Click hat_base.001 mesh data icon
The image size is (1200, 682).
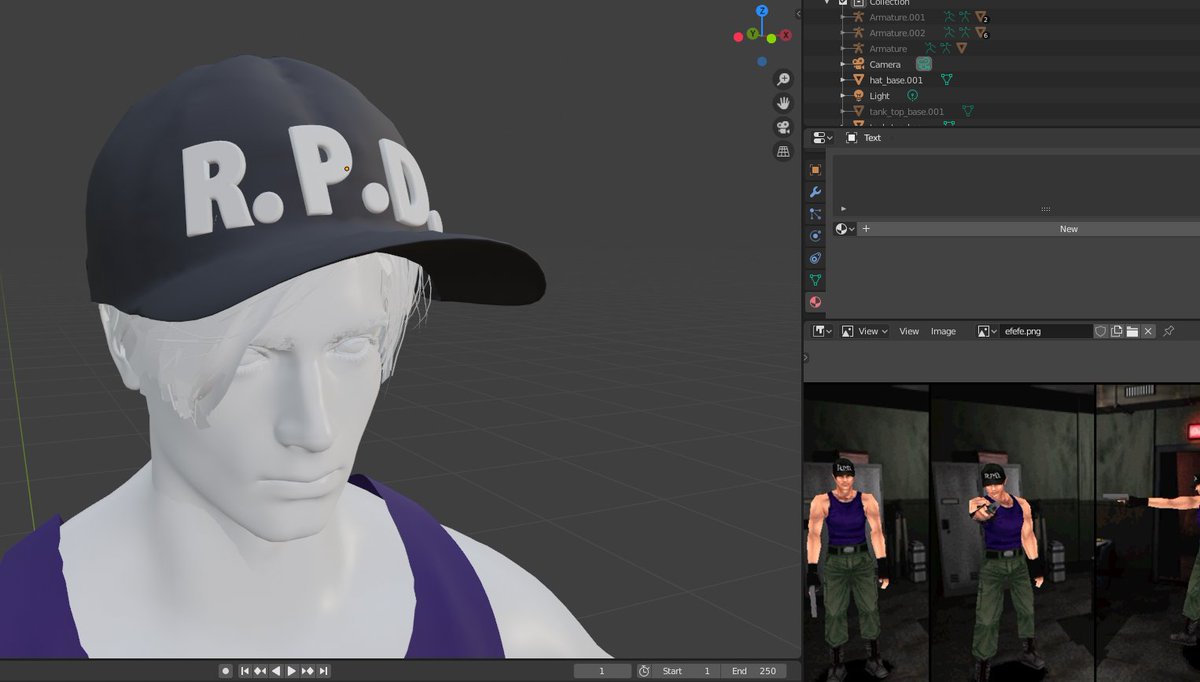[946, 80]
